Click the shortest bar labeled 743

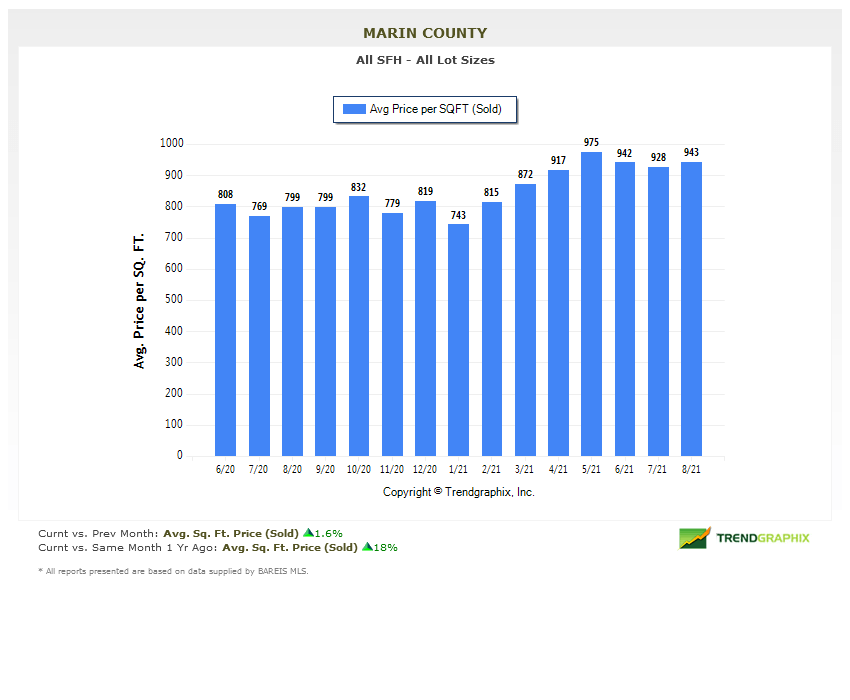point(458,340)
